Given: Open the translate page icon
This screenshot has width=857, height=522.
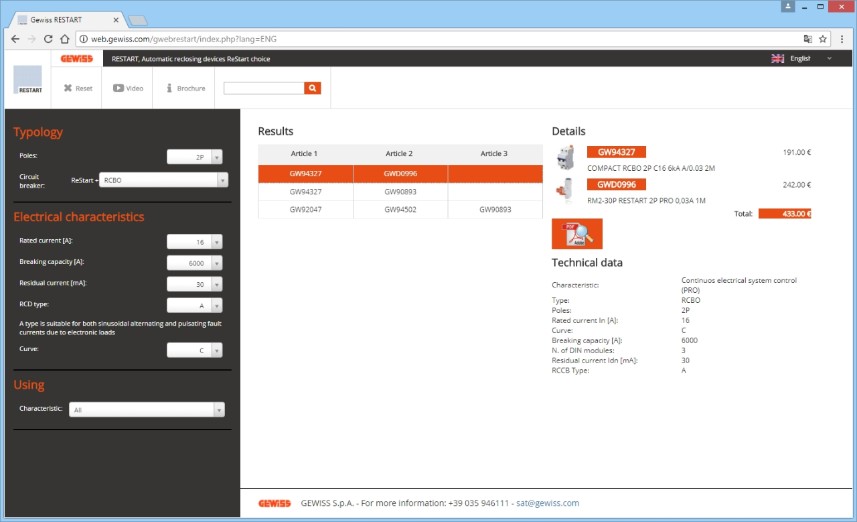Looking at the screenshot, I should 808,39.
